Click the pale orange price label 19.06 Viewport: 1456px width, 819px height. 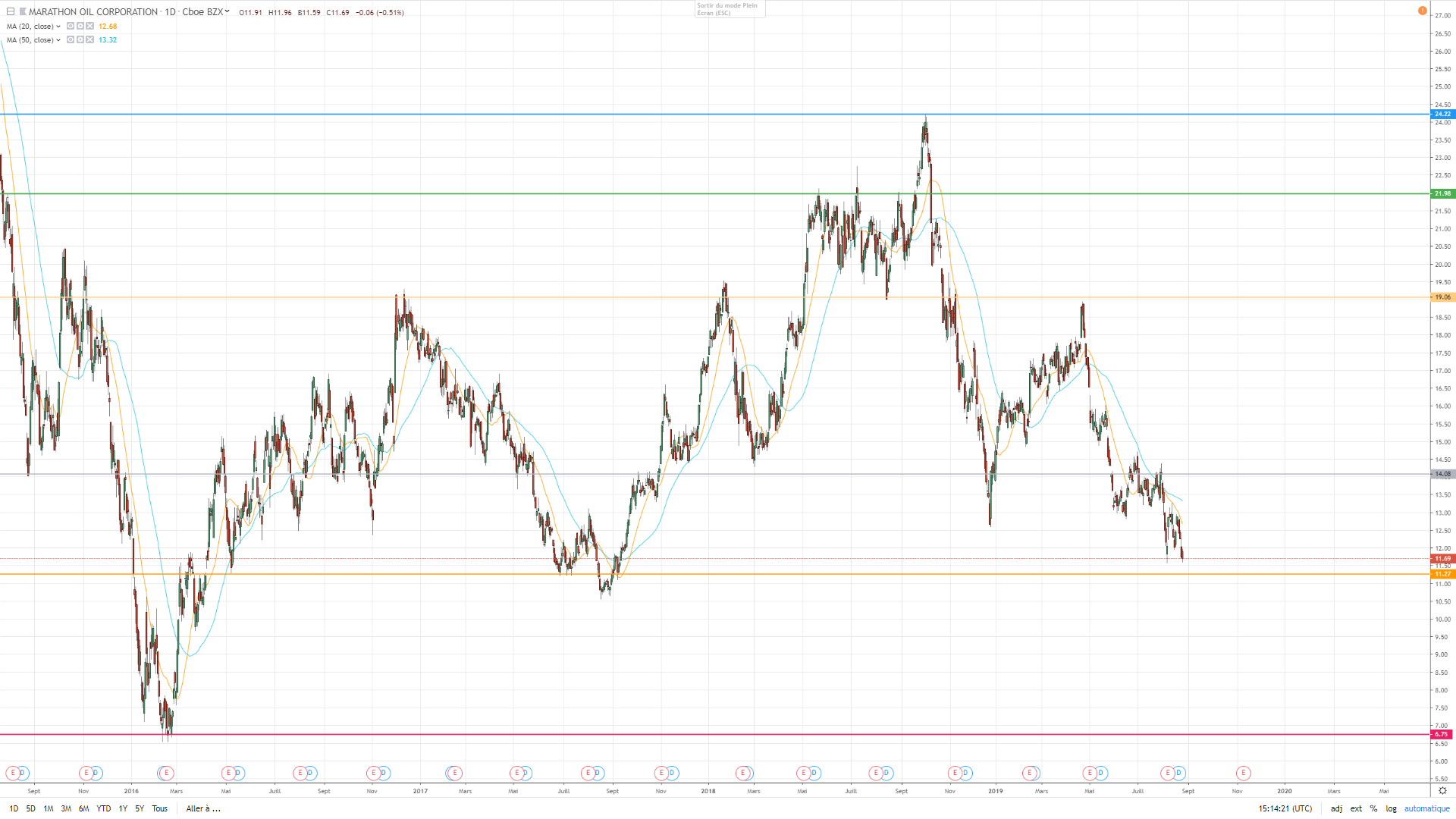coord(1442,297)
